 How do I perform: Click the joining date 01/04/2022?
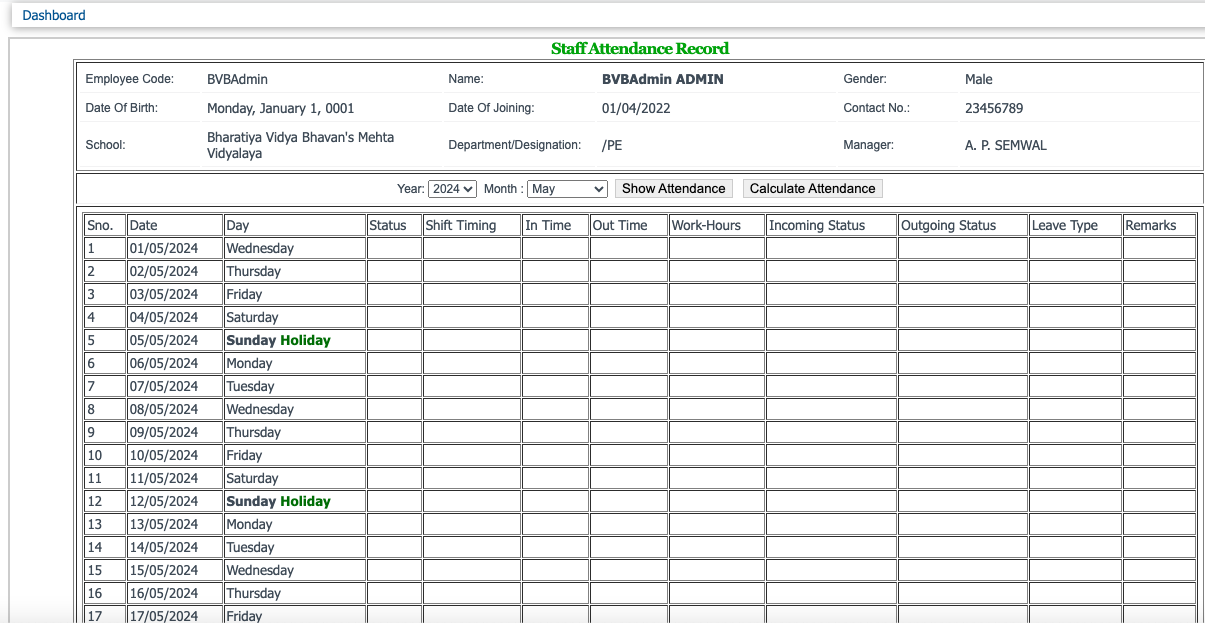pos(636,108)
